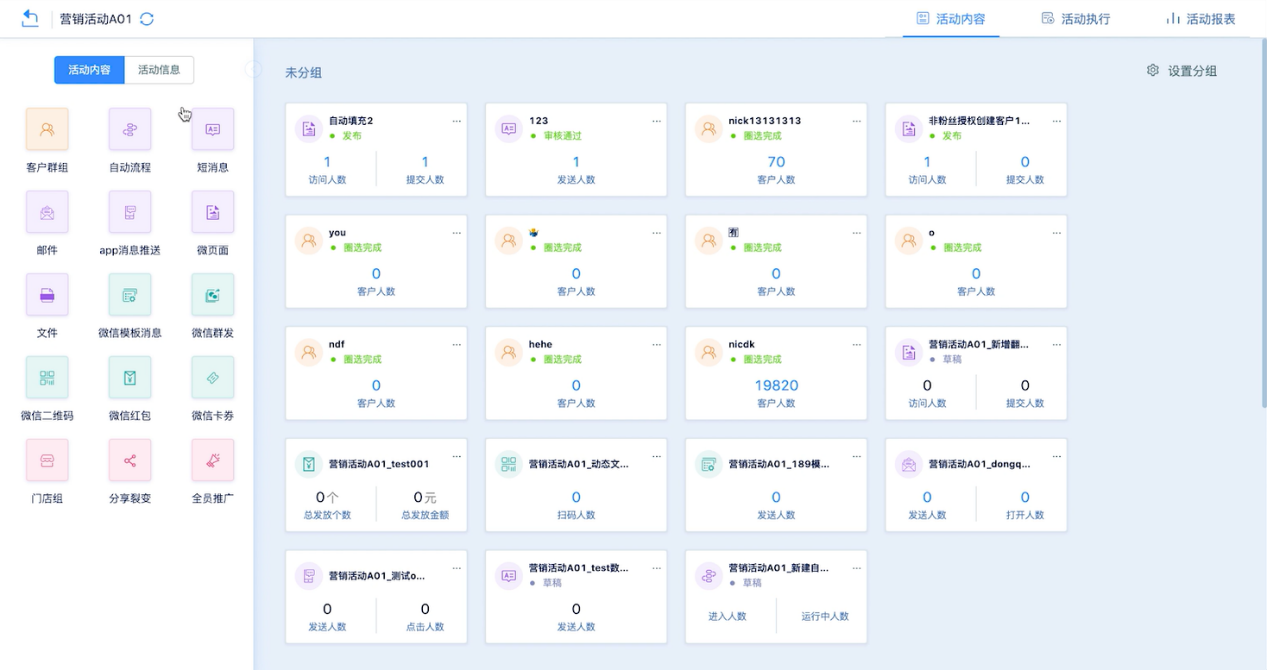Pick the 分享裂变 share icon

click(130, 460)
